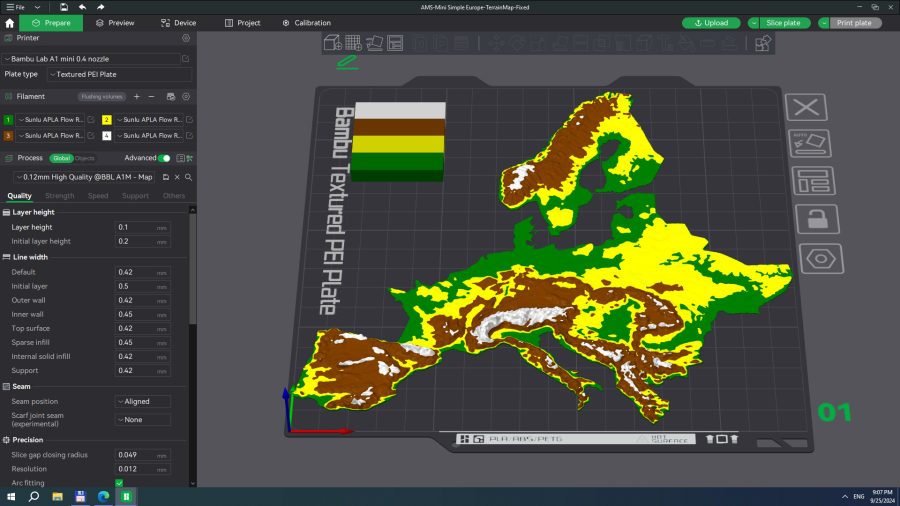Remove the plate with the X icon
The width and height of the screenshot is (900, 506).
[x=806, y=107]
